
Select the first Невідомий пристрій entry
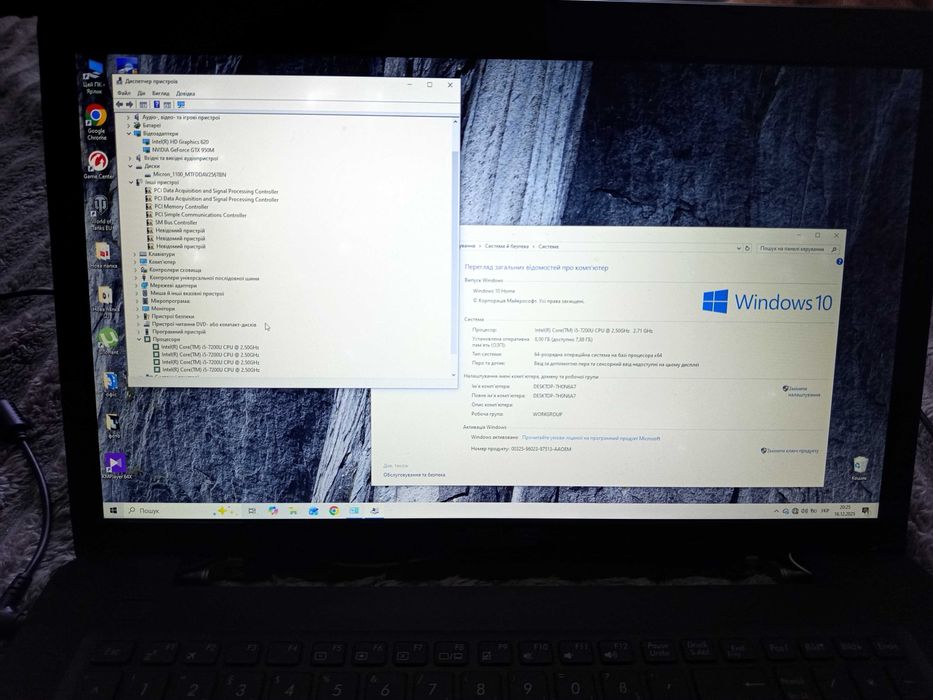[176, 230]
